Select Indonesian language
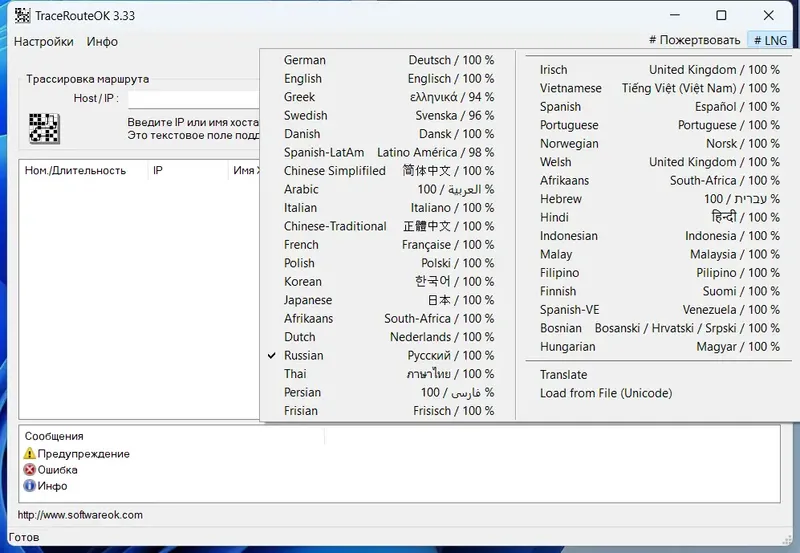 point(659,236)
